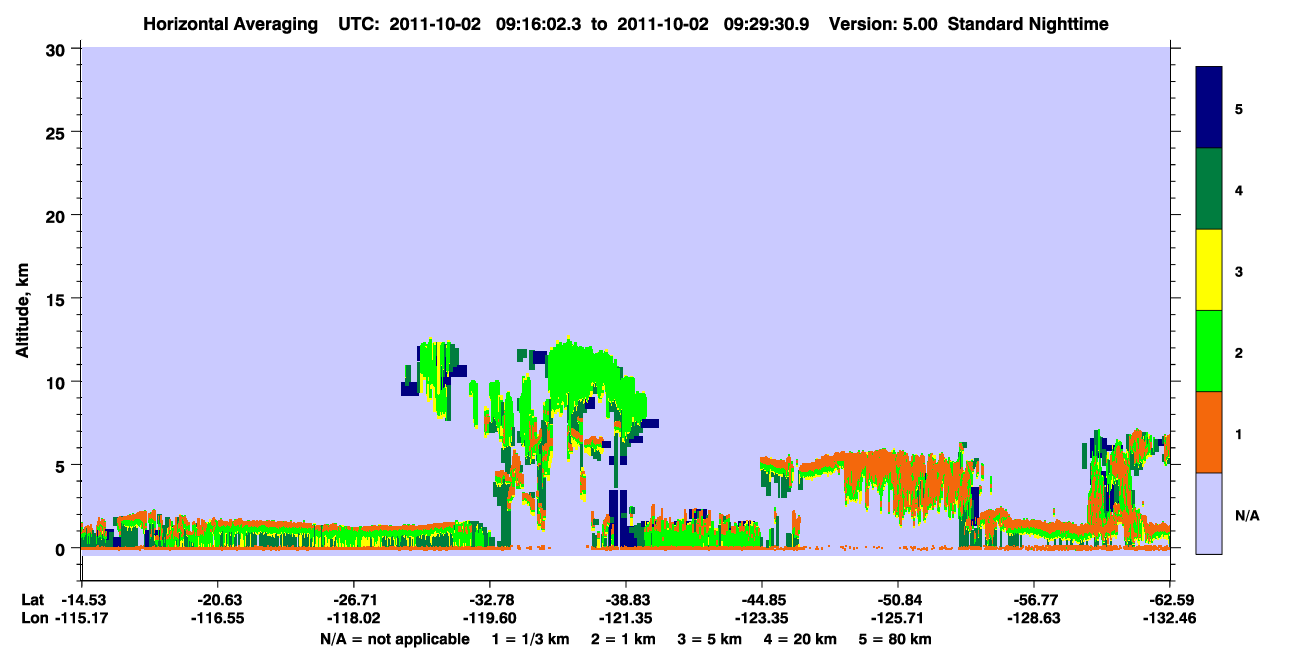Click the longitude value -115.17
The image size is (1300, 667).
81,618
